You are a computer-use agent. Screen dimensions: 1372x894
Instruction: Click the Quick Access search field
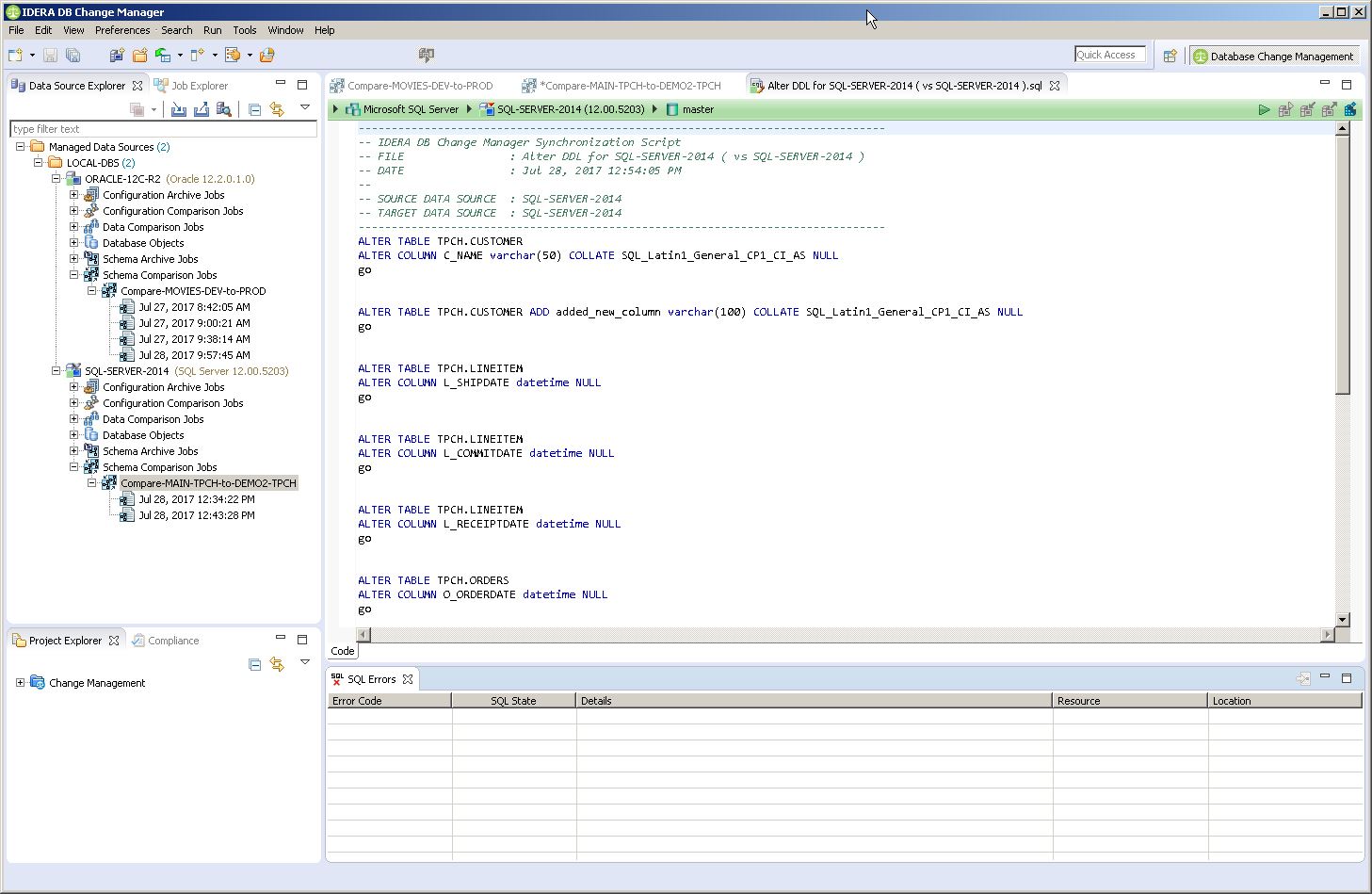(x=1110, y=55)
